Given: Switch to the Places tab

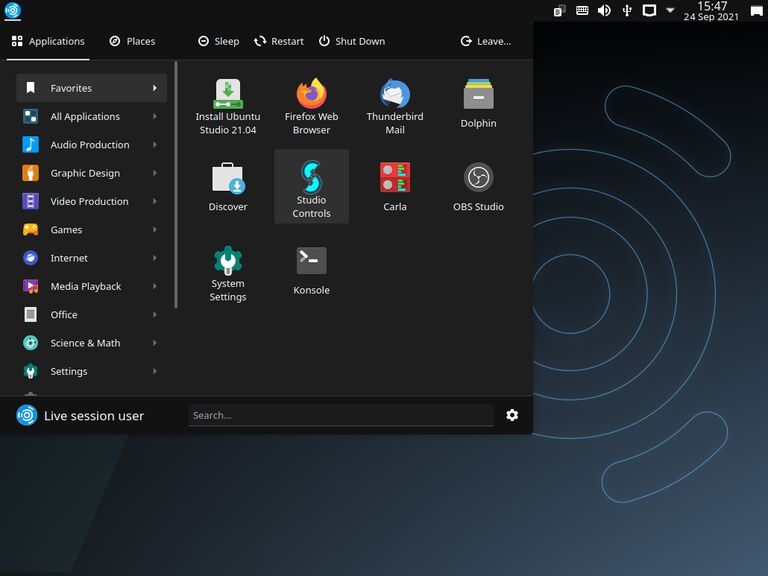Looking at the screenshot, I should tap(132, 42).
